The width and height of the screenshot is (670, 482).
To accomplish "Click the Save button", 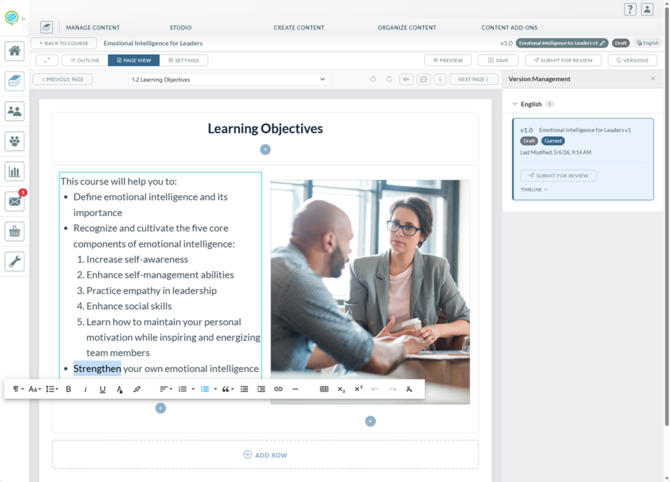I will pyautogui.click(x=498, y=60).
